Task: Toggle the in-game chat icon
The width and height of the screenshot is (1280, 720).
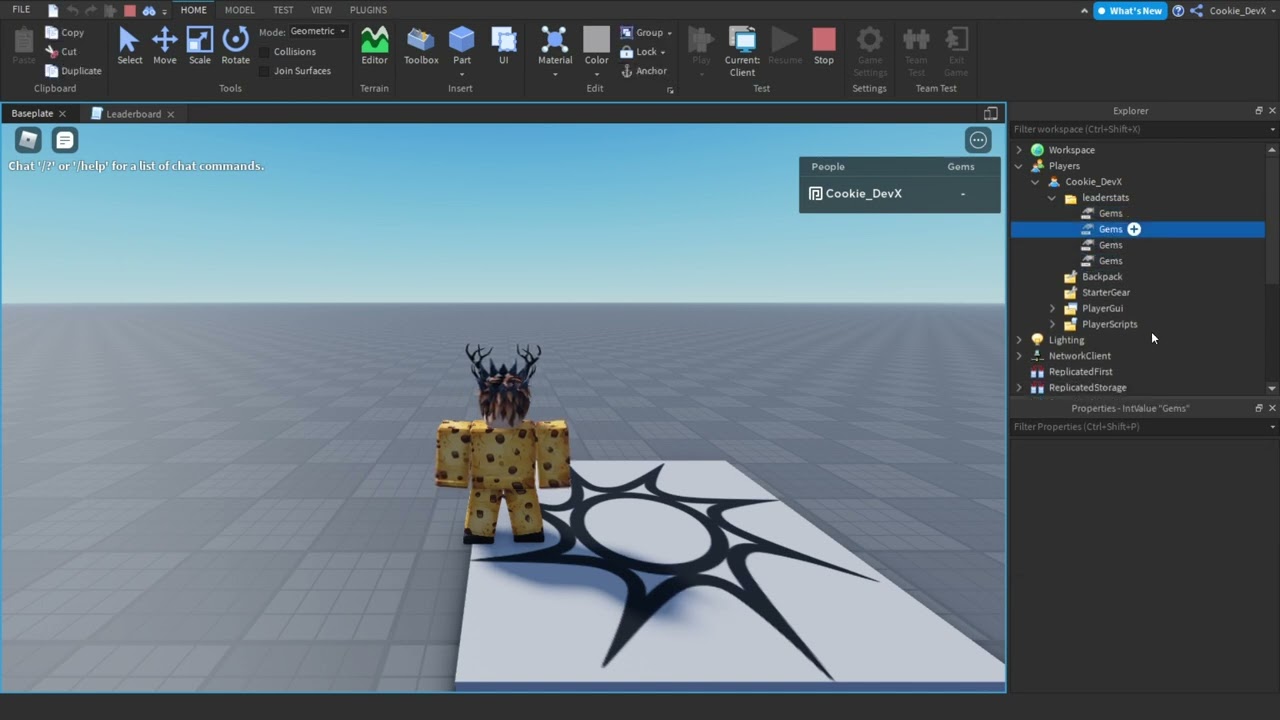Action: [65, 140]
